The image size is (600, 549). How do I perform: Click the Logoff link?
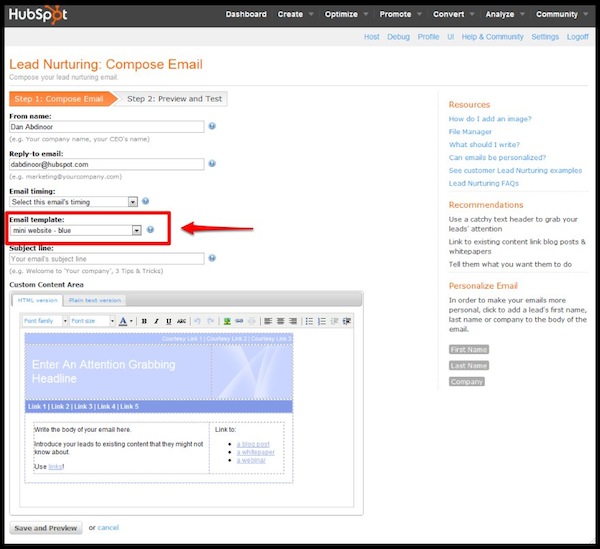[x=577, y=37]
